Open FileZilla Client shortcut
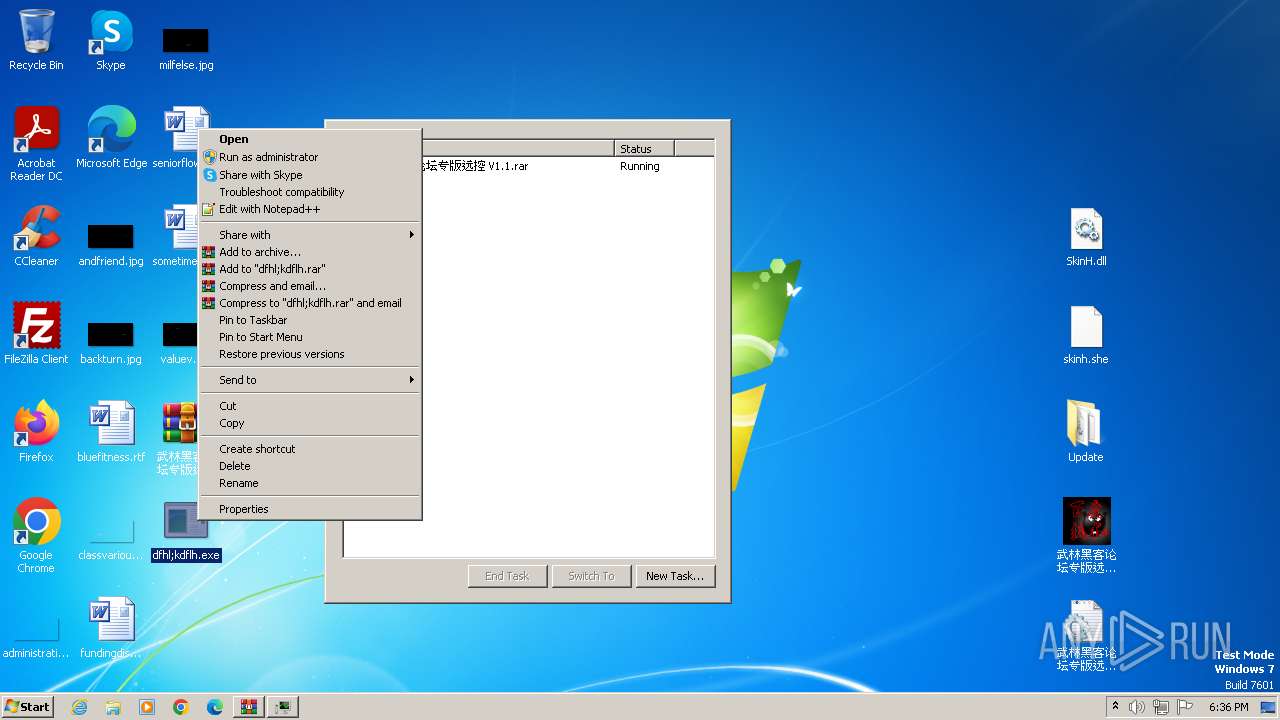The width and height of the screenshot is (1280, 720). pyautogui.click(x=36, y=333)
